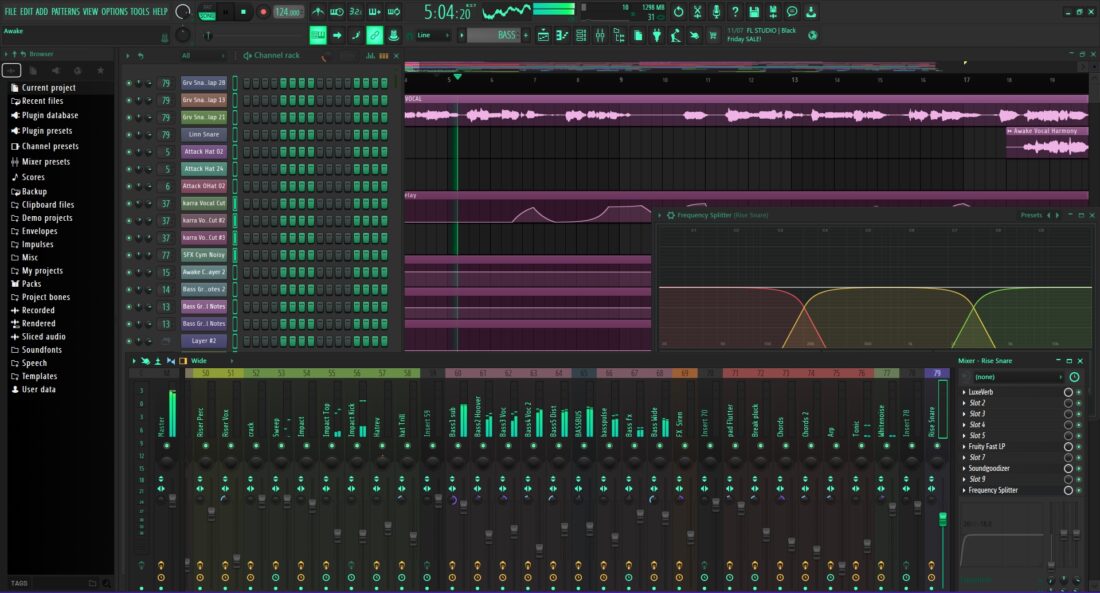Enable the LuxeVerb effect slot switch
1100x593 pixels.
click(x=1079, y=392)
